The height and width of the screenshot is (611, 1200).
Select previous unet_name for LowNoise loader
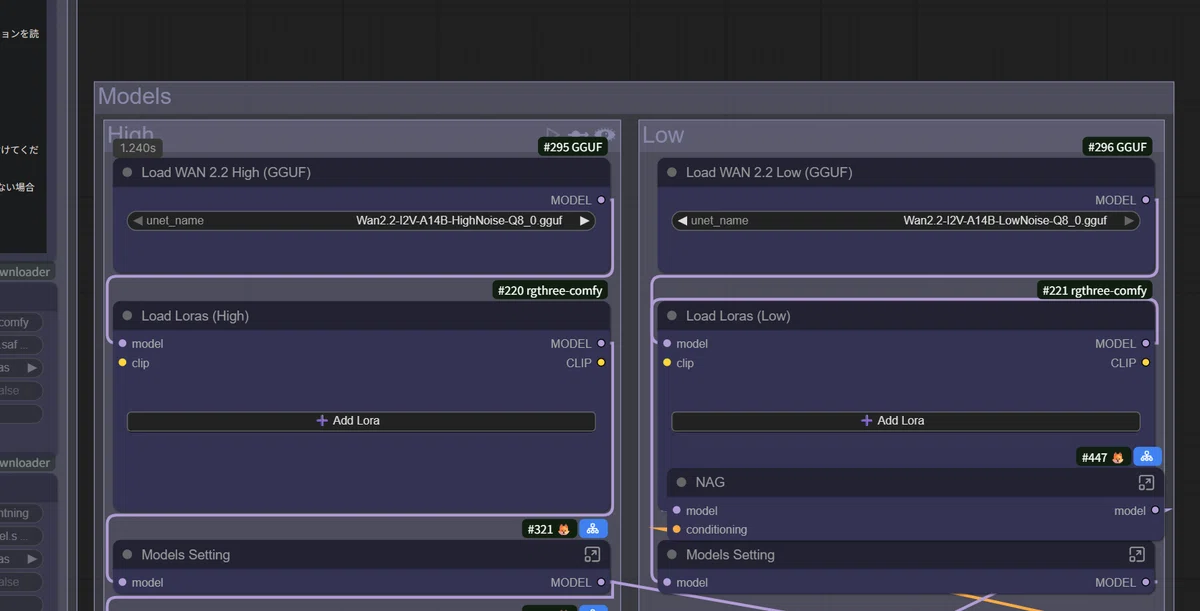[x=682, y=221]
